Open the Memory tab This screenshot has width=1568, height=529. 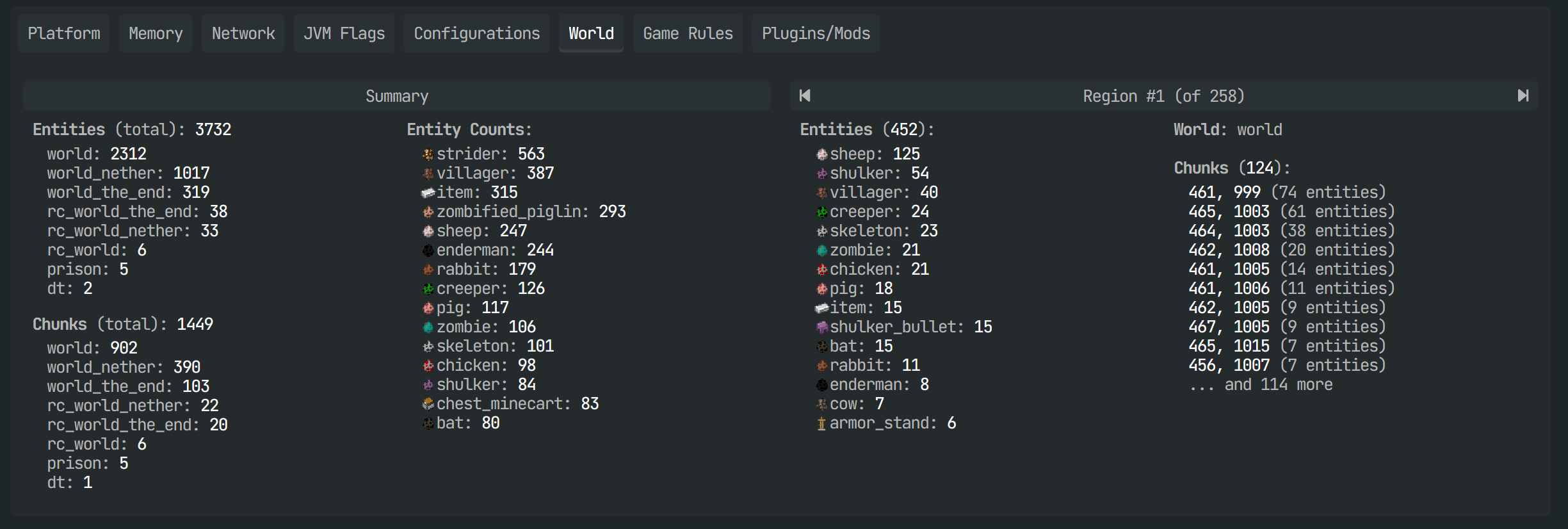coord(156,33)
